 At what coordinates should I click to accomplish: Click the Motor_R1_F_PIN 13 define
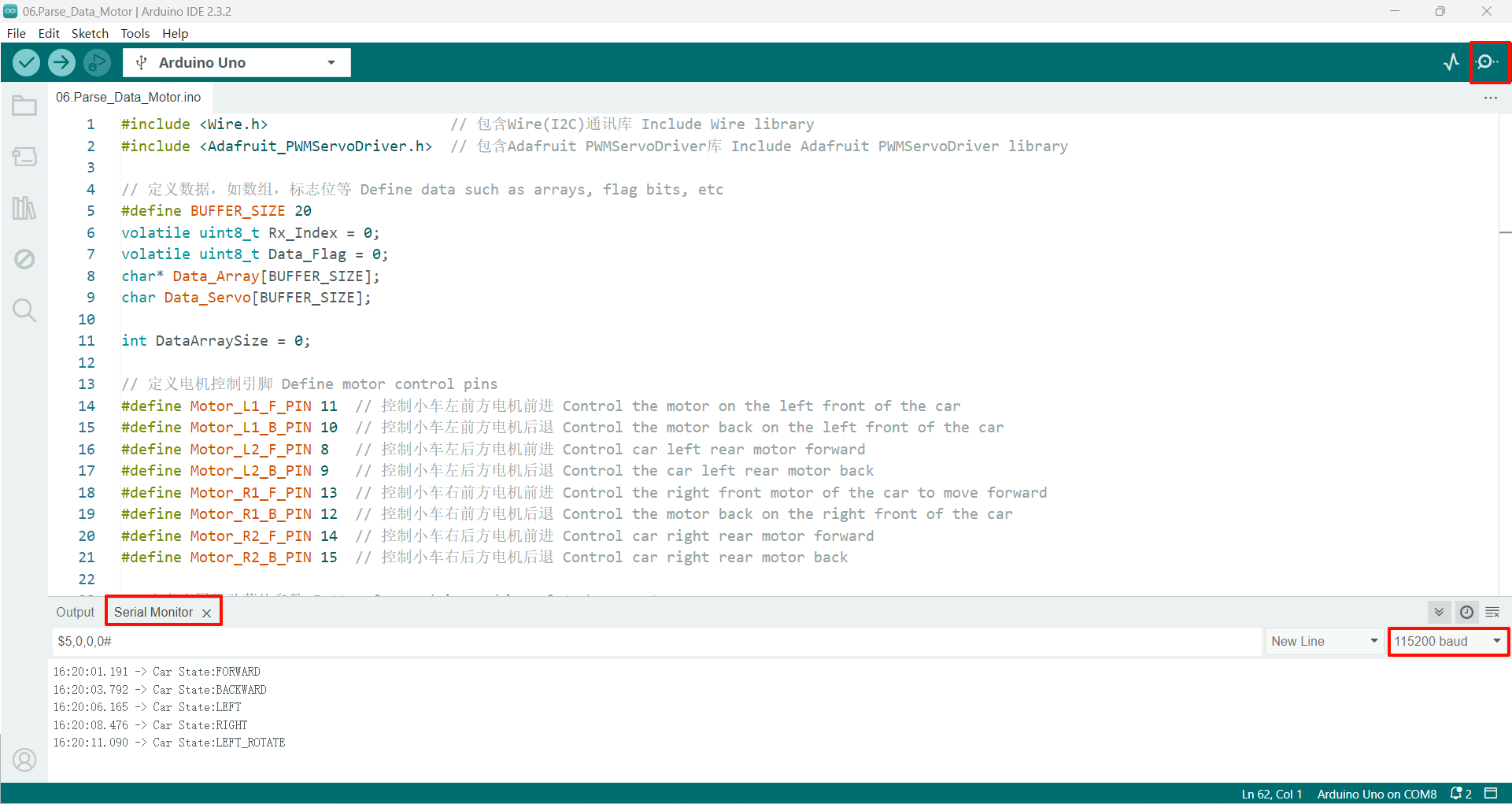229,492
